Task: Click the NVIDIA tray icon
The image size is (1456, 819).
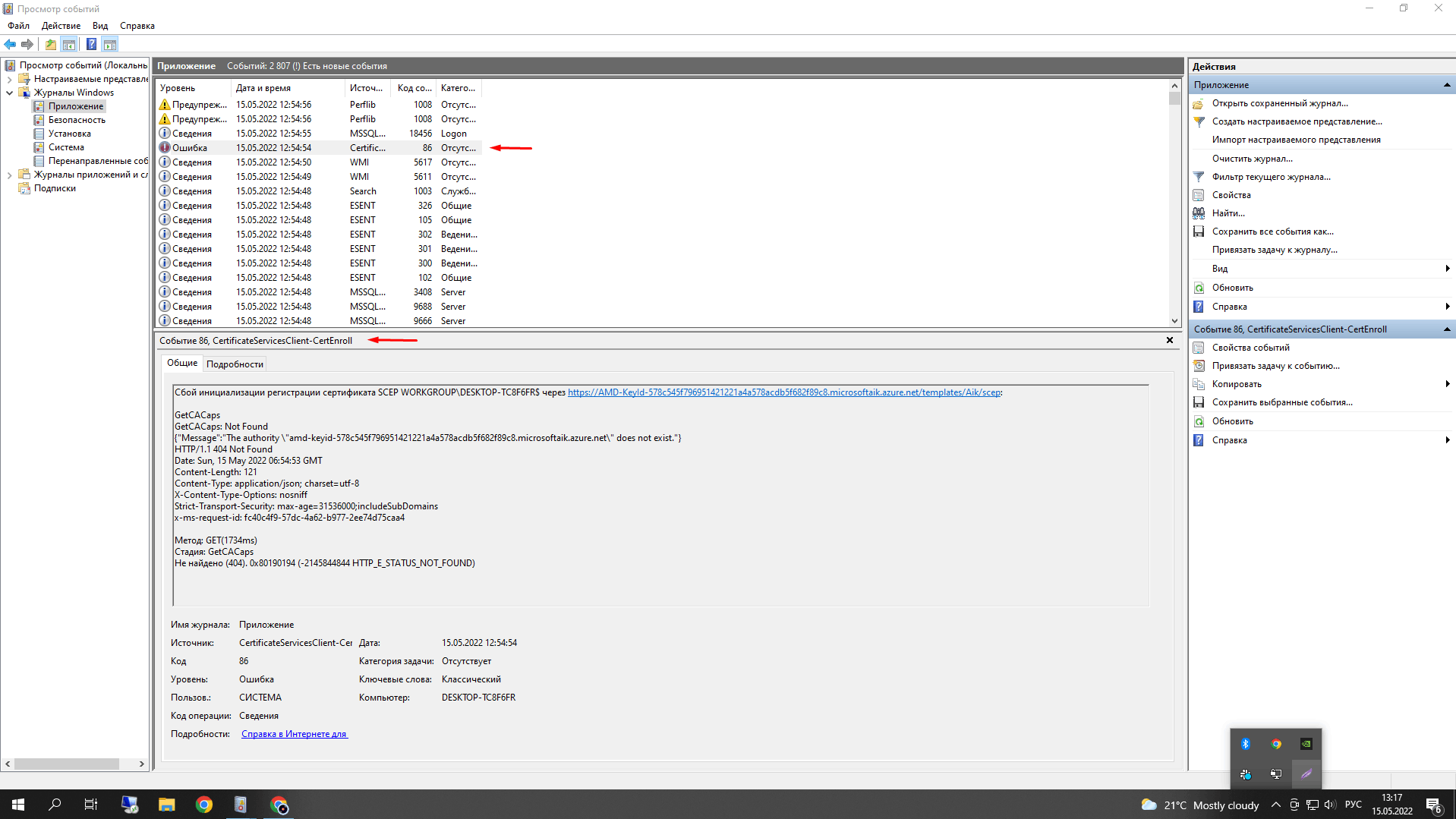Action: pos(1306,744)
